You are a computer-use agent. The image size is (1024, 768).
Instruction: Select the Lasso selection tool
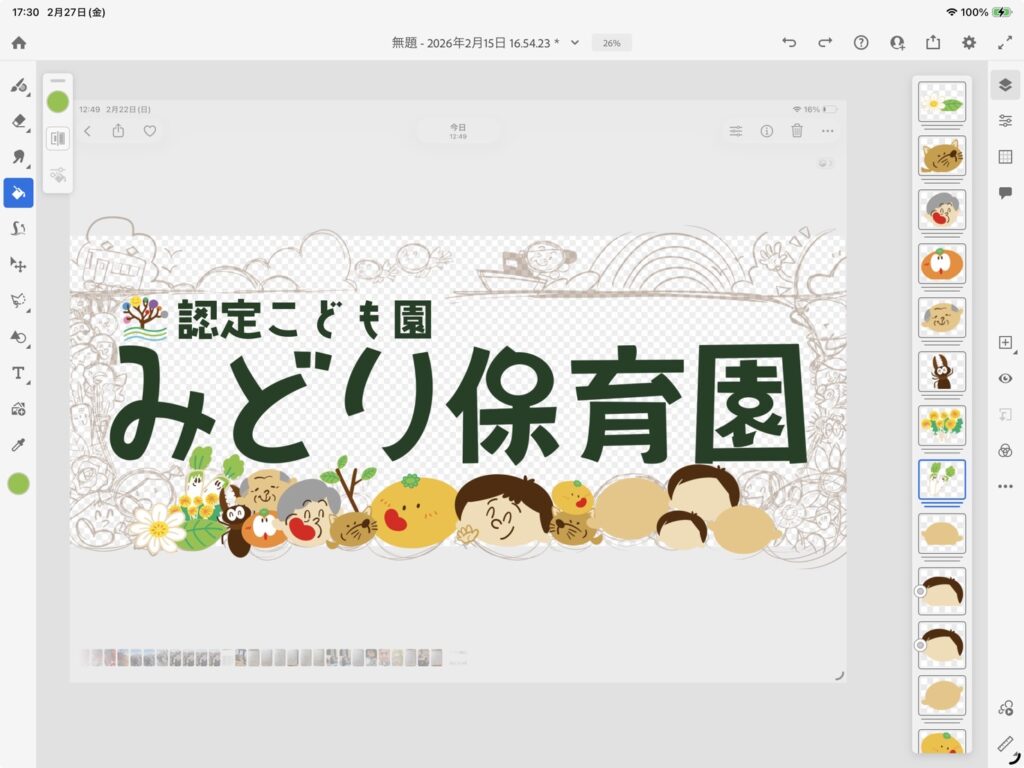(18, 300)
